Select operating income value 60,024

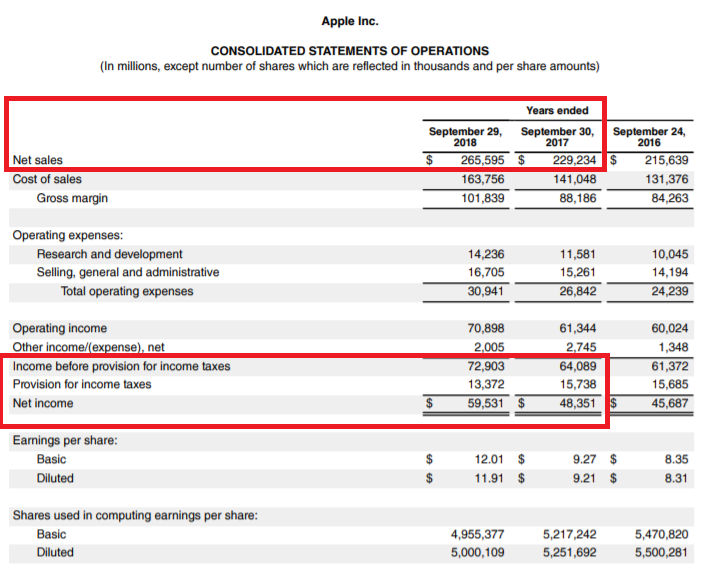pyautogui.click(x=670, y=328)
